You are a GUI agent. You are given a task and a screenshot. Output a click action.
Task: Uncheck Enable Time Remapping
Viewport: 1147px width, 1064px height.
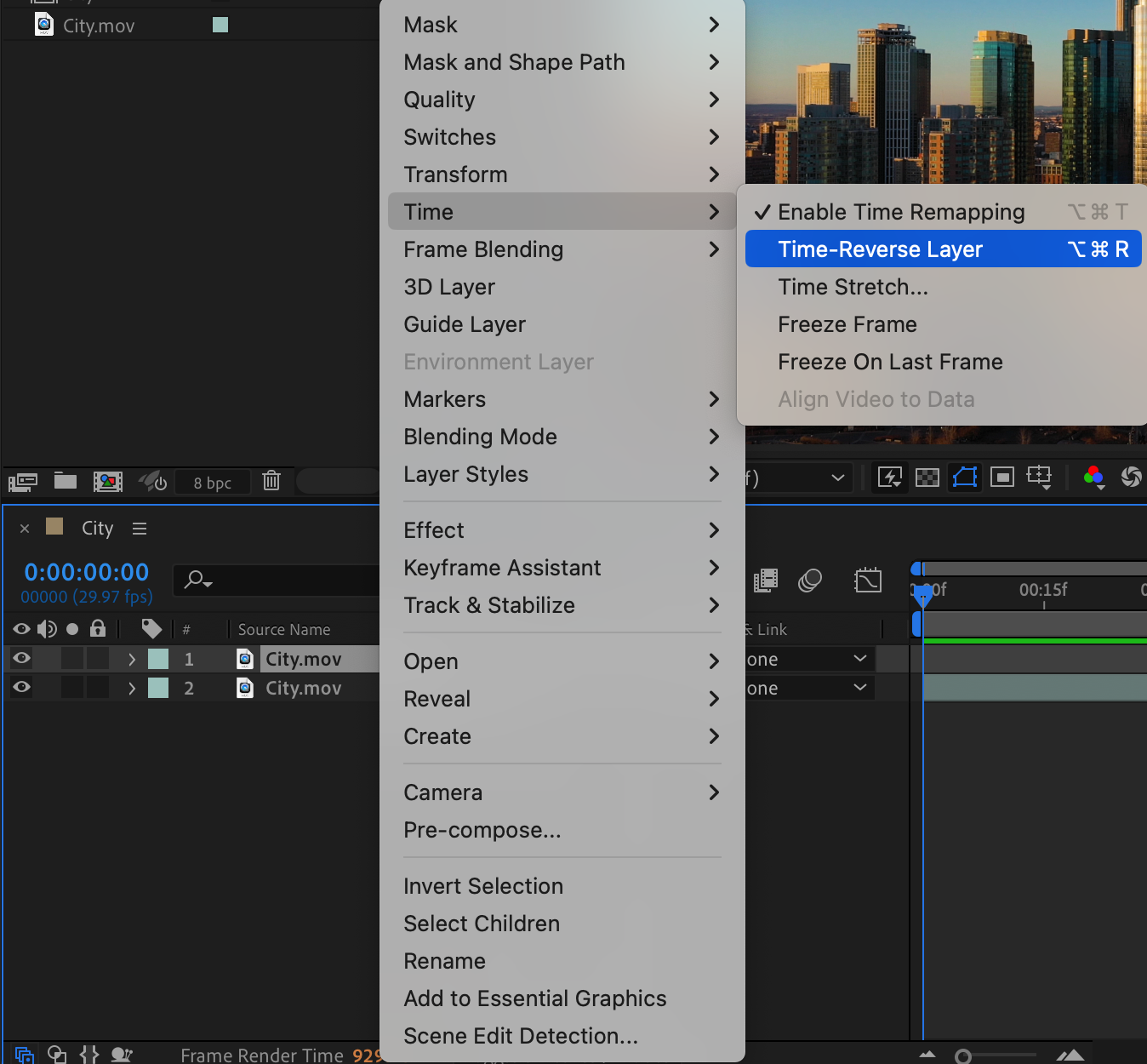pos(901,212)
